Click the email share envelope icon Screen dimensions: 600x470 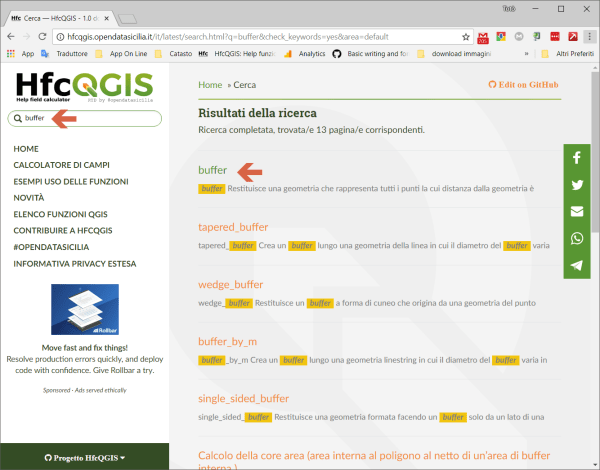[577, 212]
